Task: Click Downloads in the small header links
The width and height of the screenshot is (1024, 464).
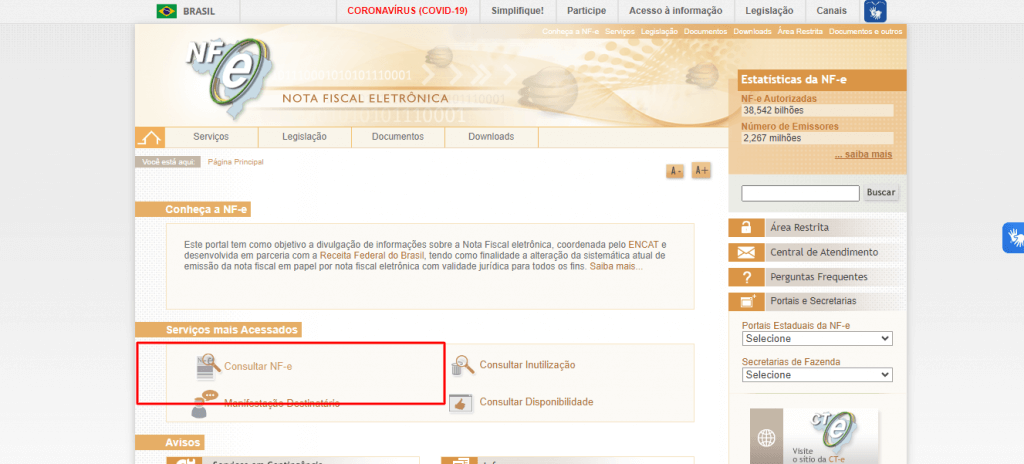Action: [752, 31]
